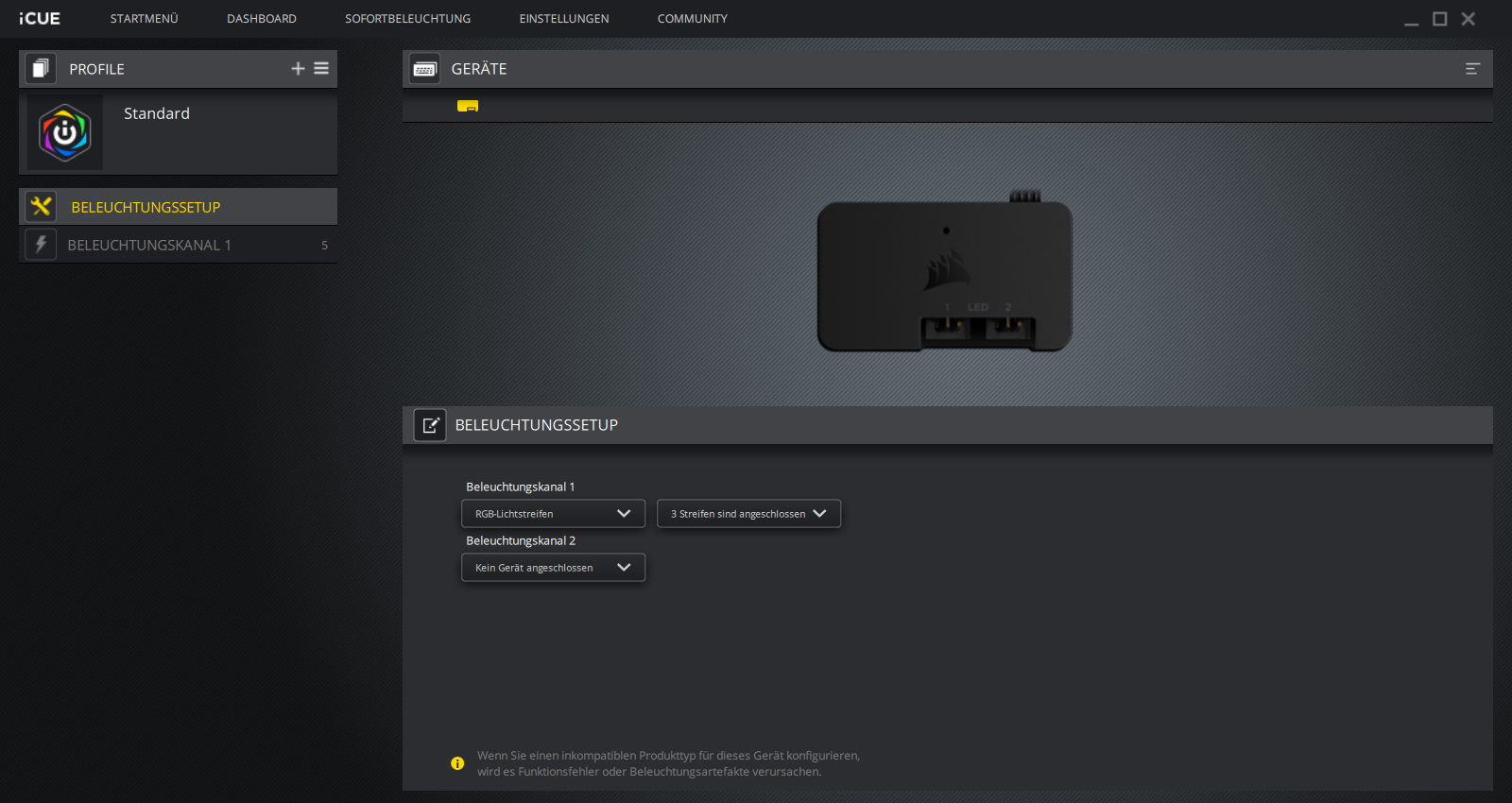Click the Standard profile name
The height and width of the screenshot is (803, 1512).
pyautogui.click(x=157, y=113)
